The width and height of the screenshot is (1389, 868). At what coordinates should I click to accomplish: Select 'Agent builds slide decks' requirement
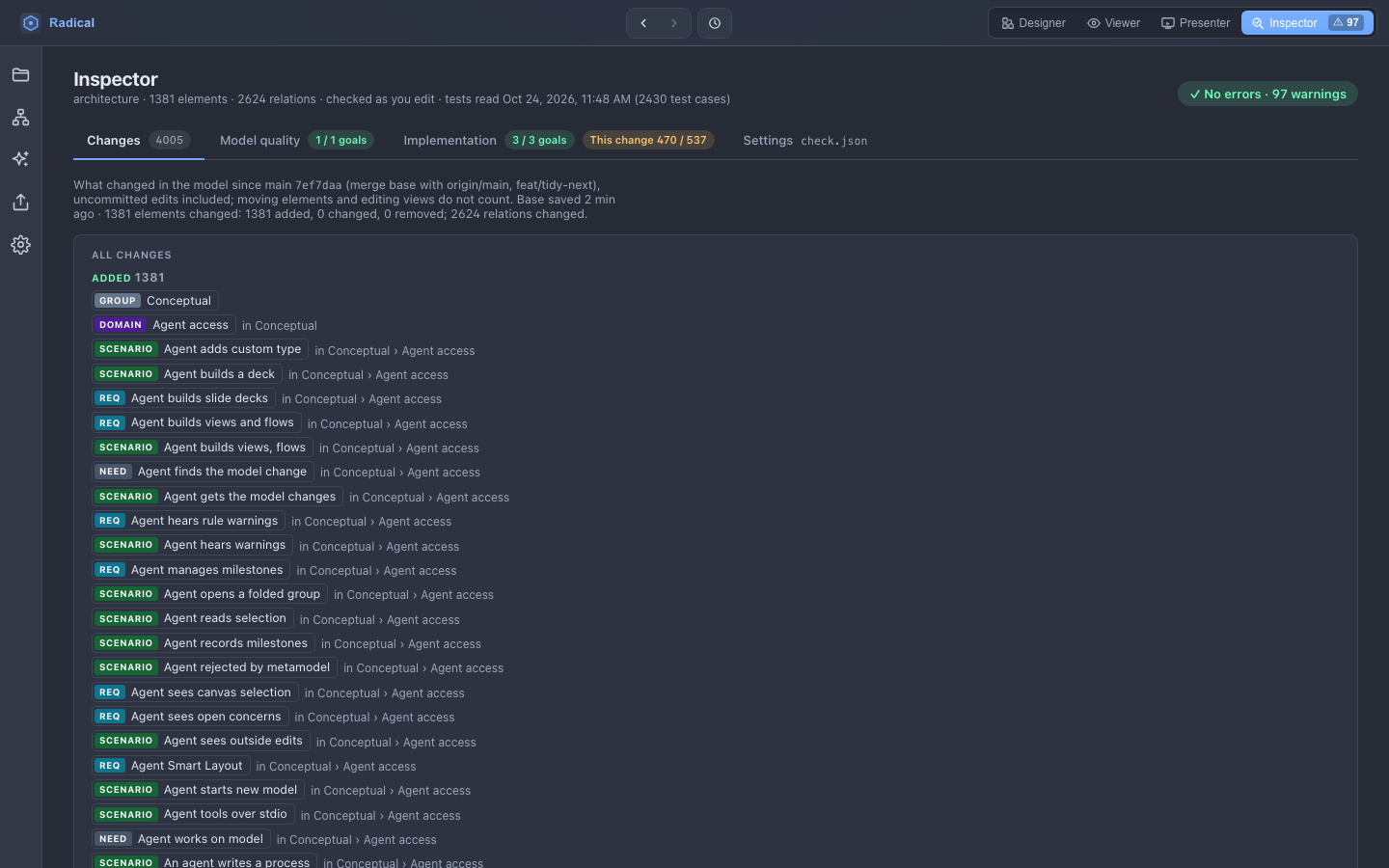tap(184, 398)
